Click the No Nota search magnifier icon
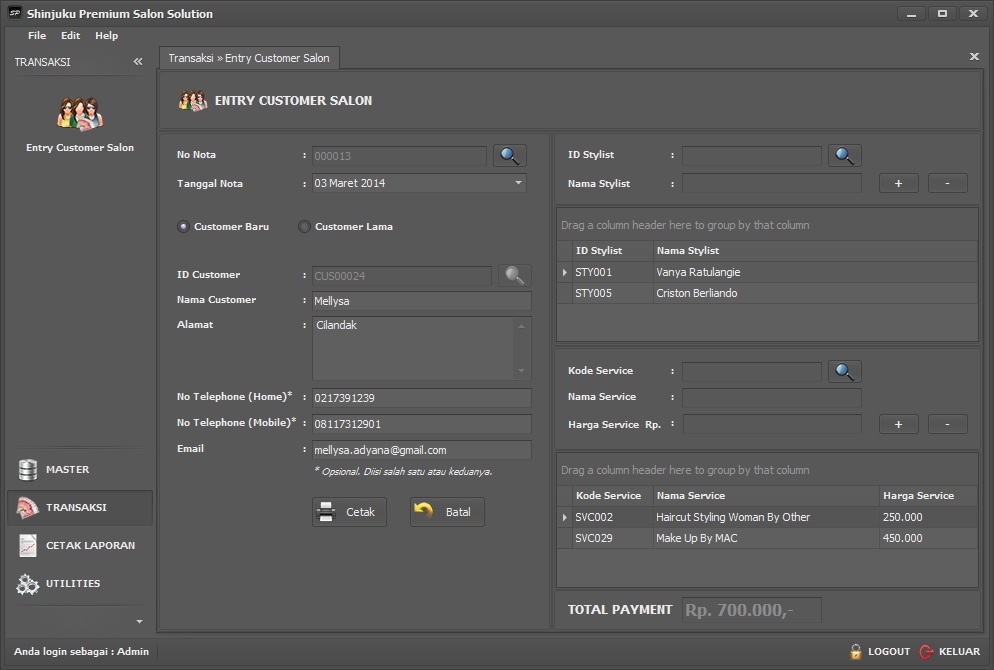994x670 pixels. (509, 156)
